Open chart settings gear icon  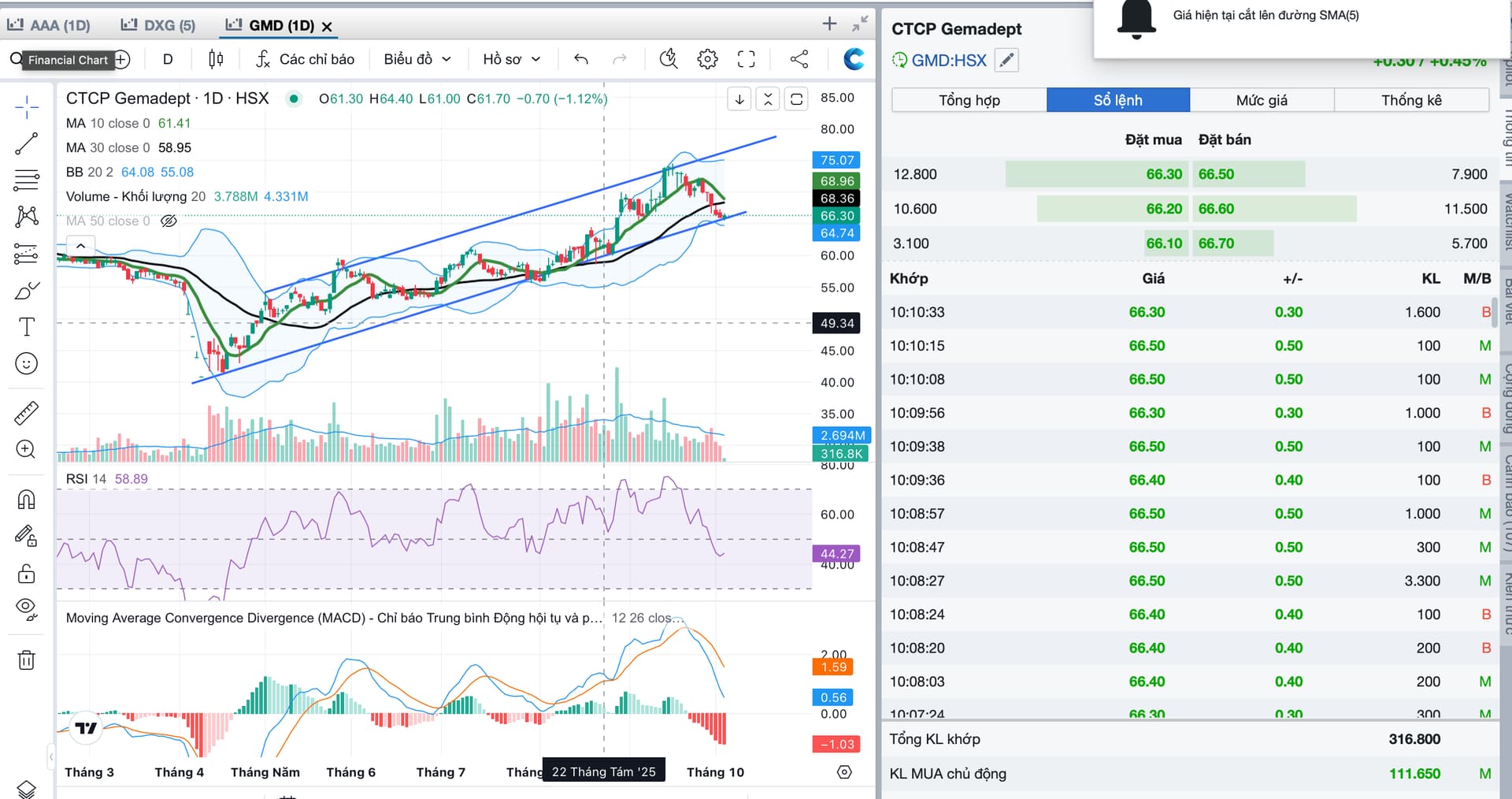[x=707, y=59]
